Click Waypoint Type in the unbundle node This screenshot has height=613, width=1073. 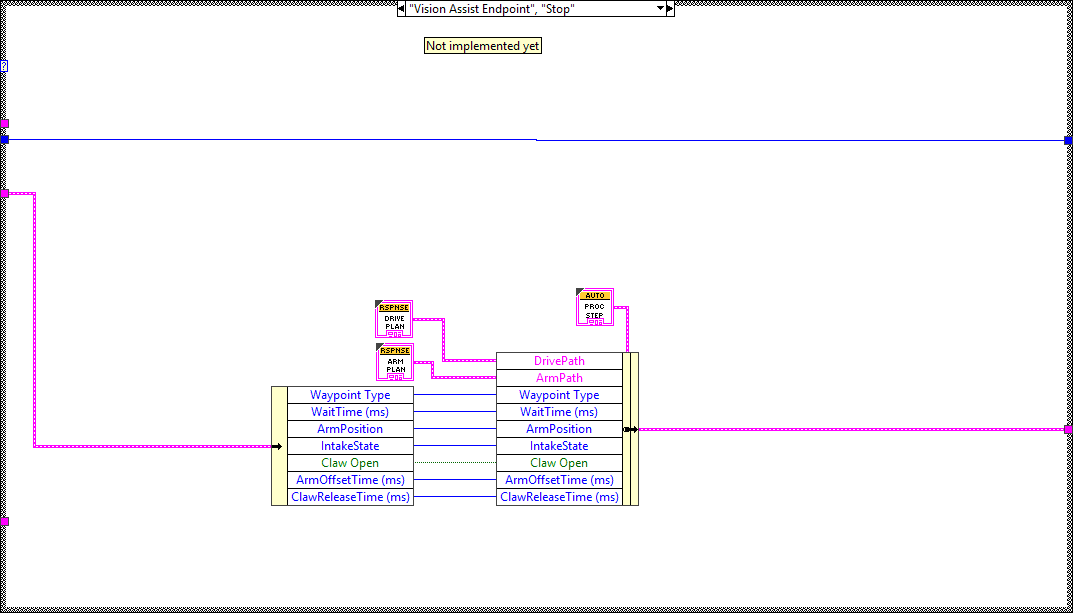(350, 394)
